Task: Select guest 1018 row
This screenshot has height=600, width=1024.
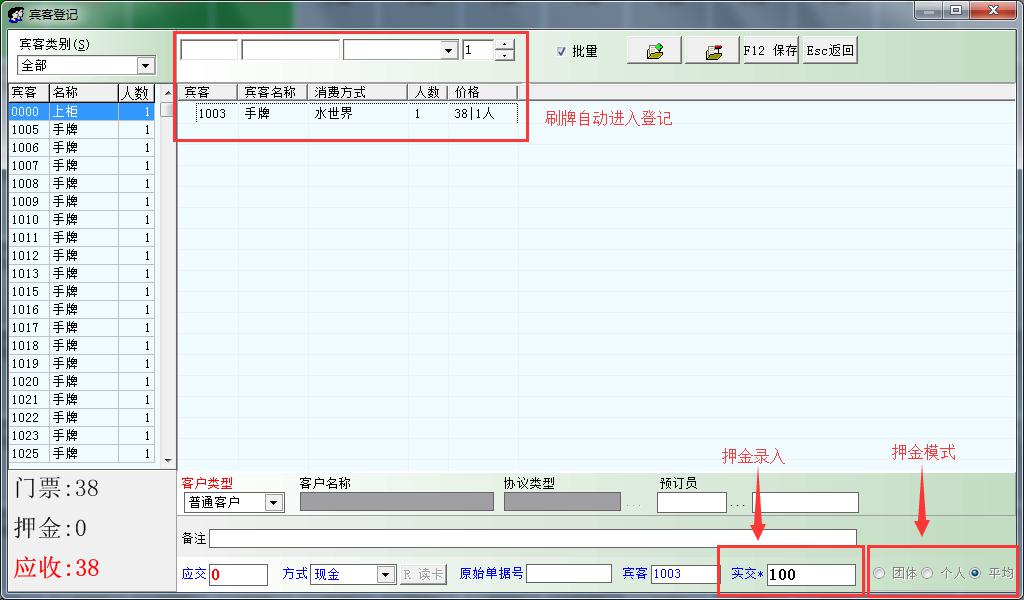Action: coord(82,345)
